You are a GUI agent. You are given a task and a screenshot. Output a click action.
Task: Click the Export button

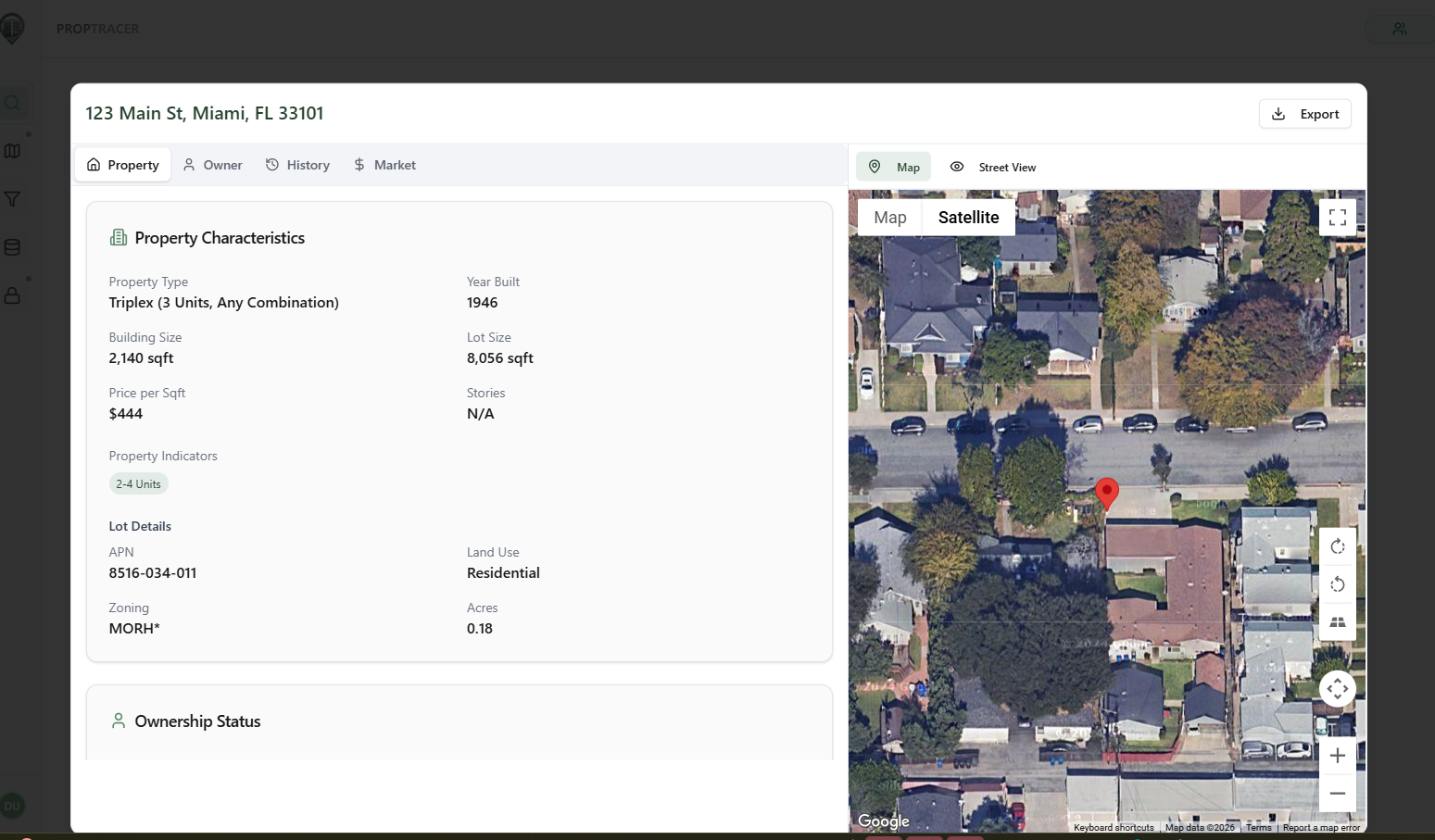pos(1305,114)
